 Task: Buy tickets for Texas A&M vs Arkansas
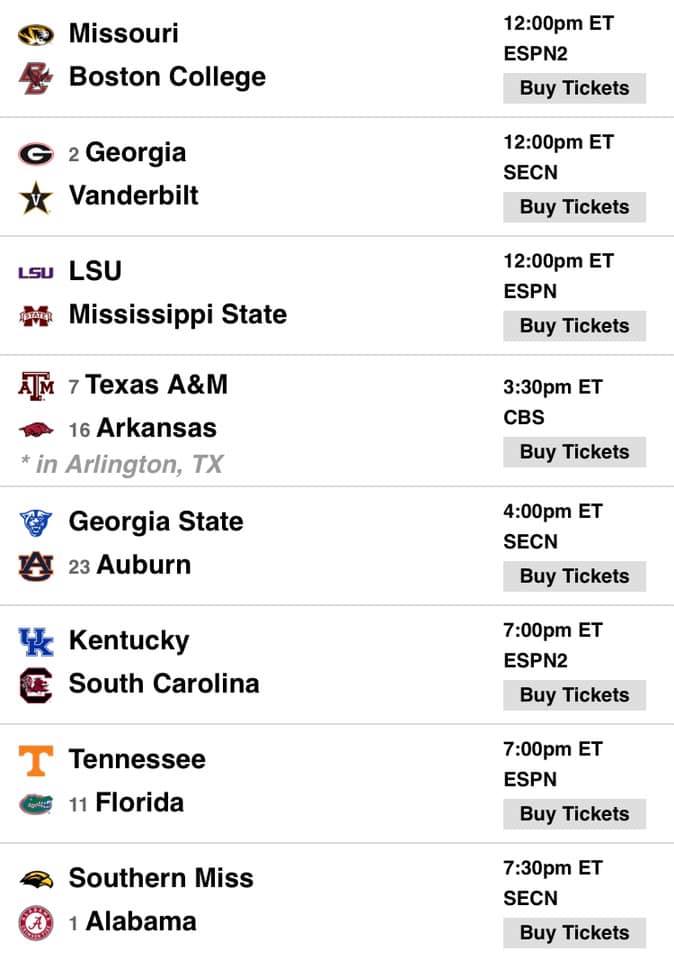[574, 452]
